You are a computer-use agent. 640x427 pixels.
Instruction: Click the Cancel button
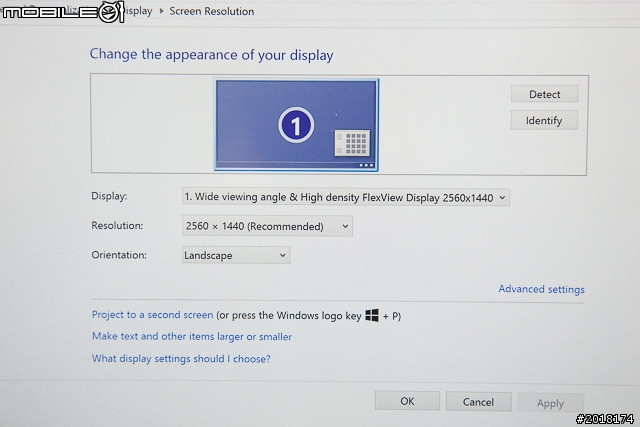point(478,402)
